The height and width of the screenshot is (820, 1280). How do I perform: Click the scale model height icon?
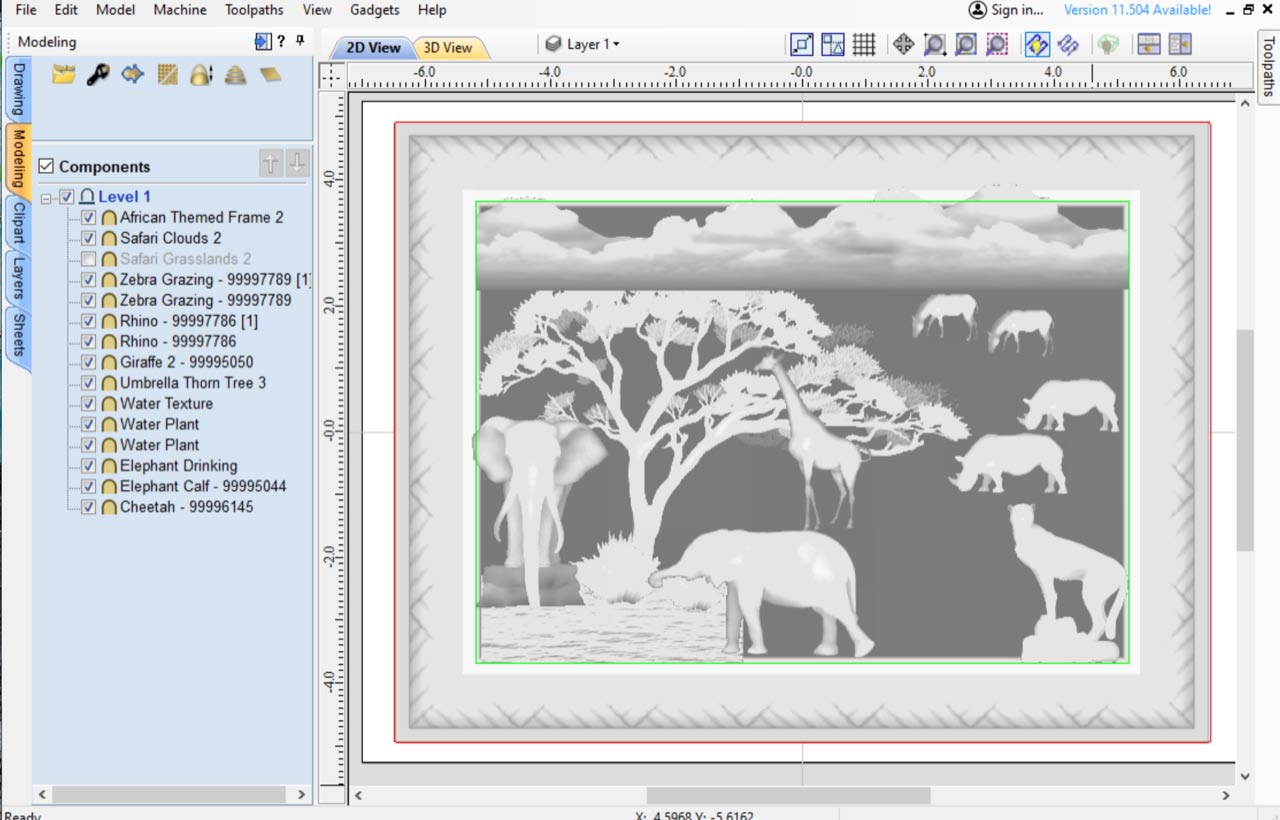point(201,74)
